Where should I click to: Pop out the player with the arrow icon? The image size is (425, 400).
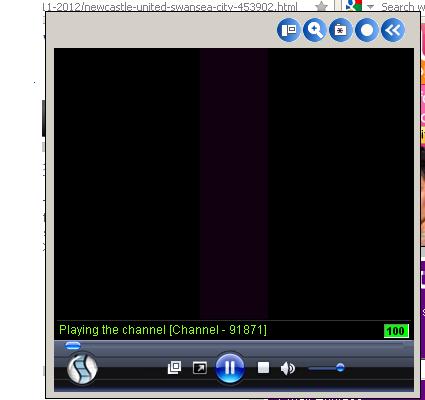tap(200, 368)
